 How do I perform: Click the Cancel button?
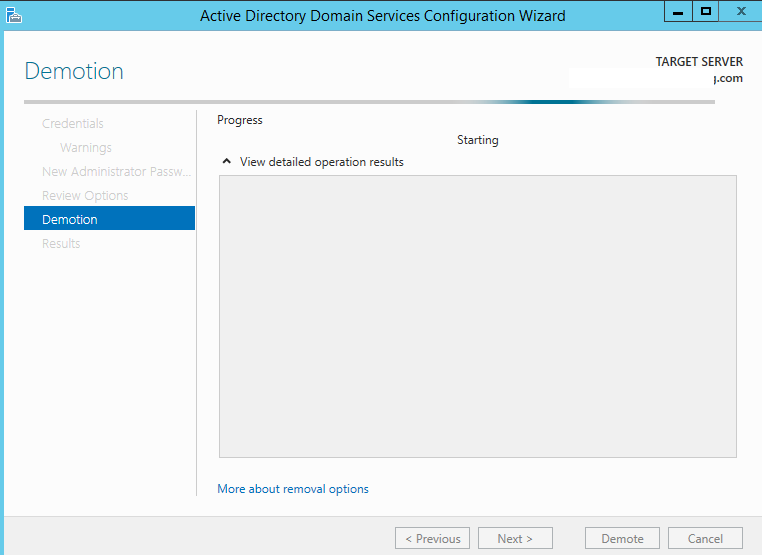tap(705, 538)
